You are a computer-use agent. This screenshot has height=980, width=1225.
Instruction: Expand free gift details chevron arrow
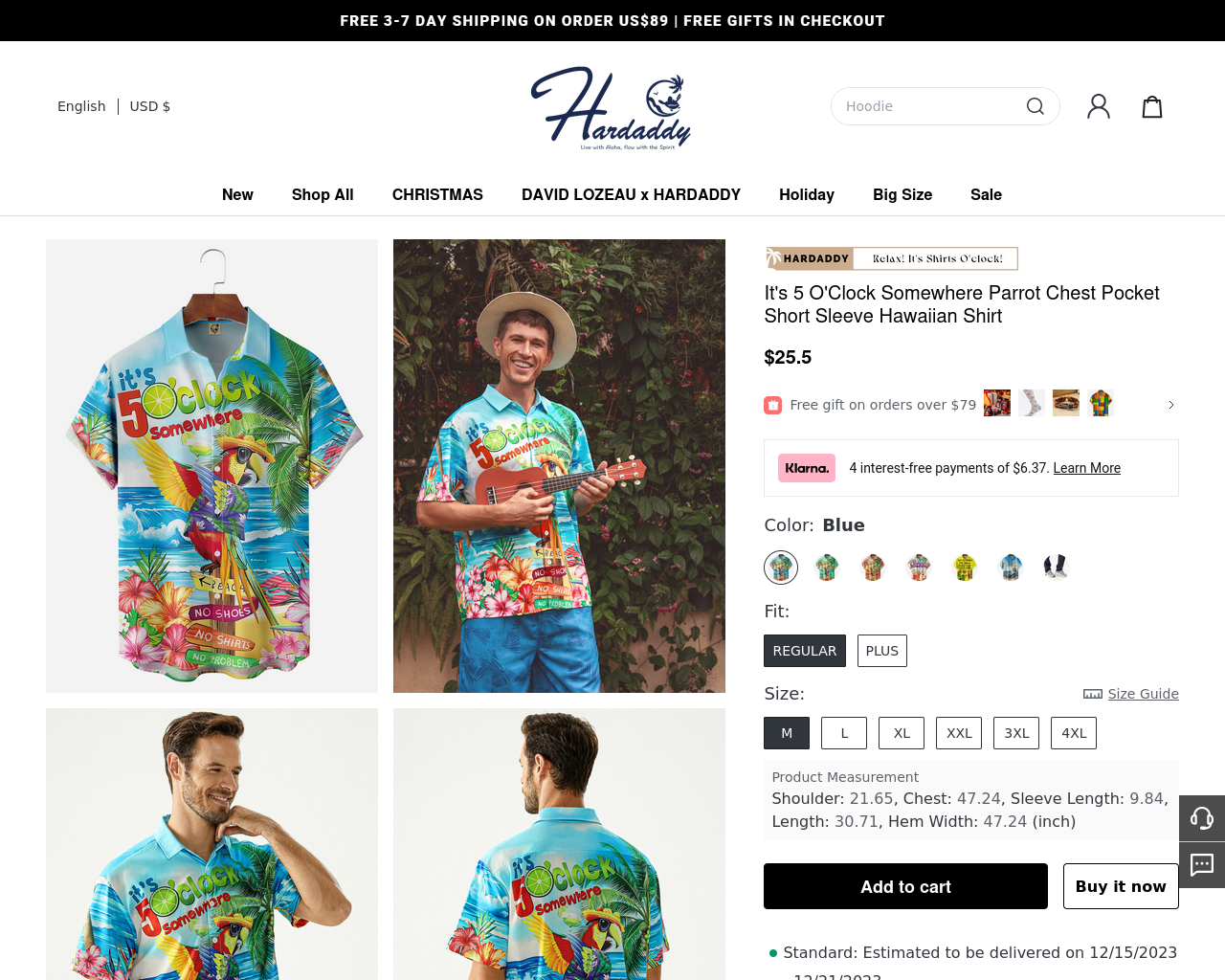pos(1171,405)
